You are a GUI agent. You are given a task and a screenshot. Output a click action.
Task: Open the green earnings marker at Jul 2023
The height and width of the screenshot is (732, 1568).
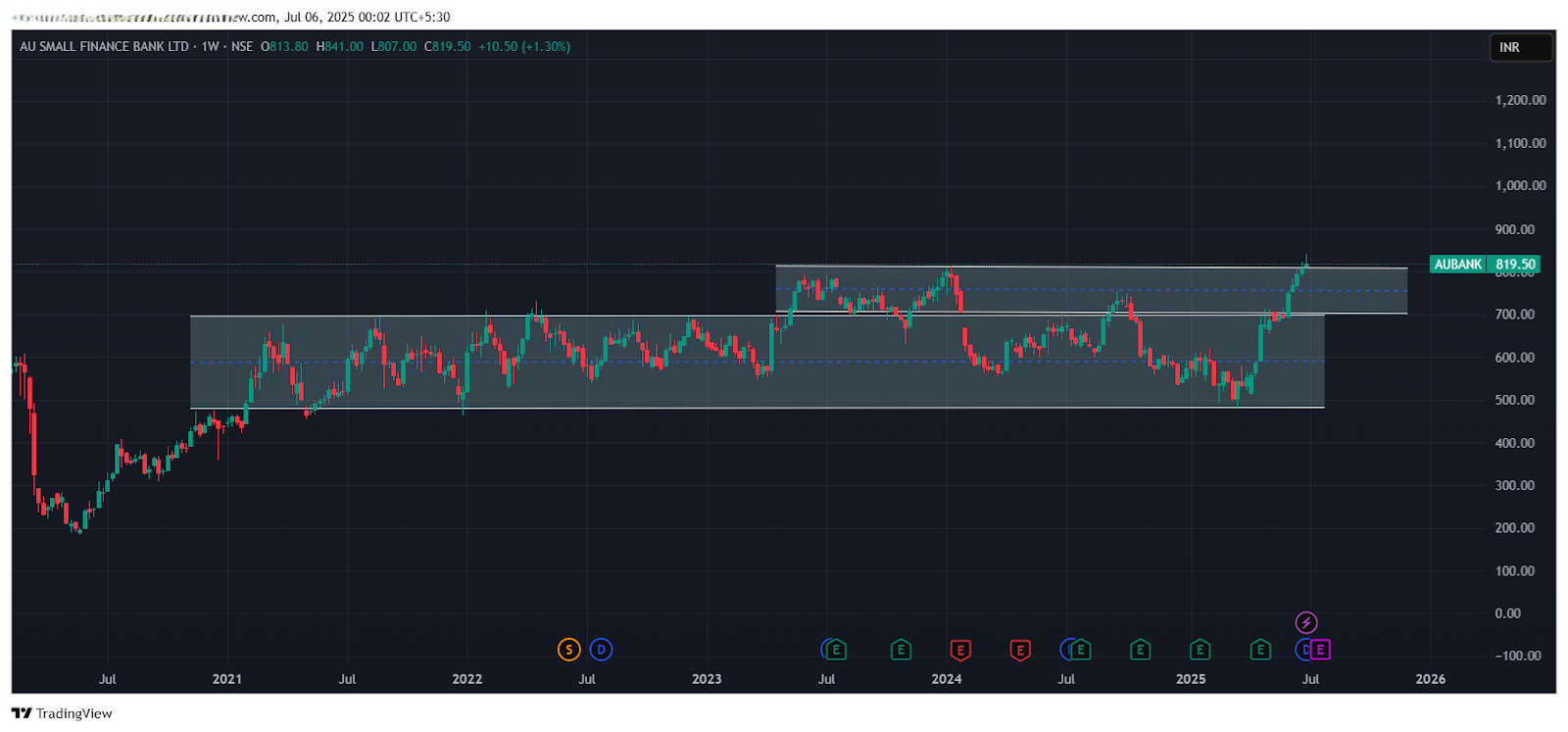pyautogui.click(x=836, y=650)
